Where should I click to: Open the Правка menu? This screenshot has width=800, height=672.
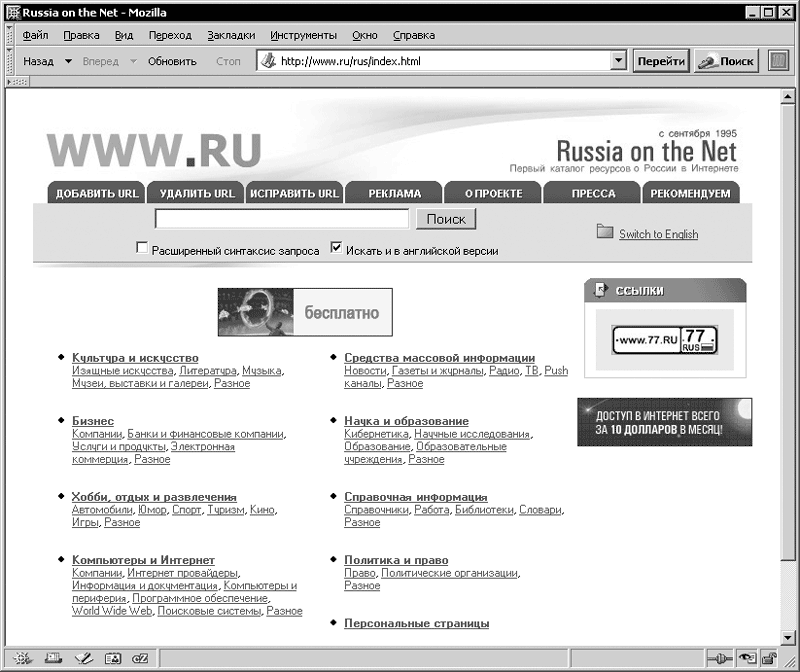pos(81,35)
